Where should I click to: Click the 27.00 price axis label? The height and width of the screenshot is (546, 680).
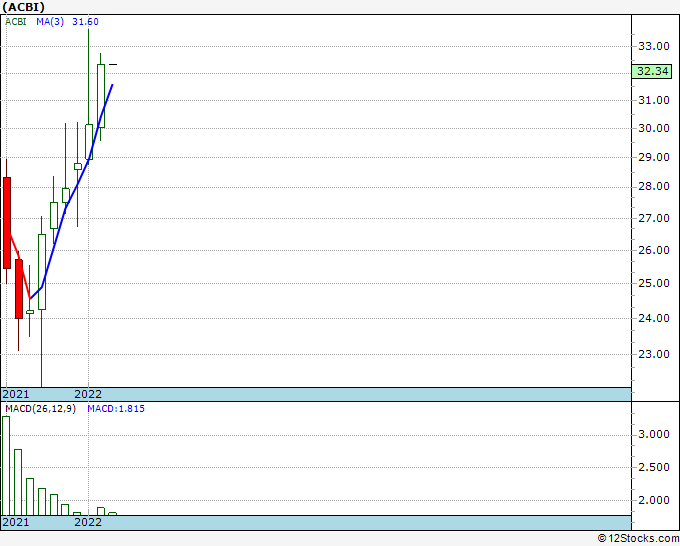pyautogui.click(x=653, y=218)
